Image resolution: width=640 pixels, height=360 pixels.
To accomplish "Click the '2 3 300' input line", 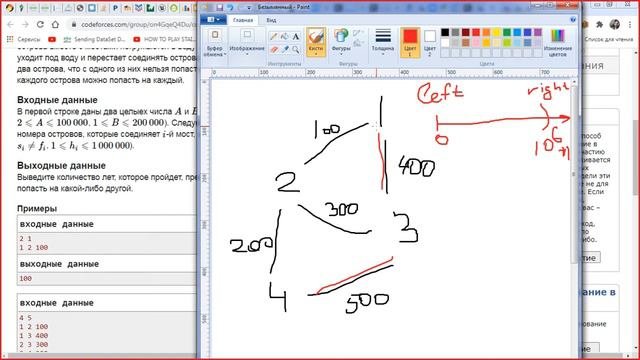I will (33, 344).
